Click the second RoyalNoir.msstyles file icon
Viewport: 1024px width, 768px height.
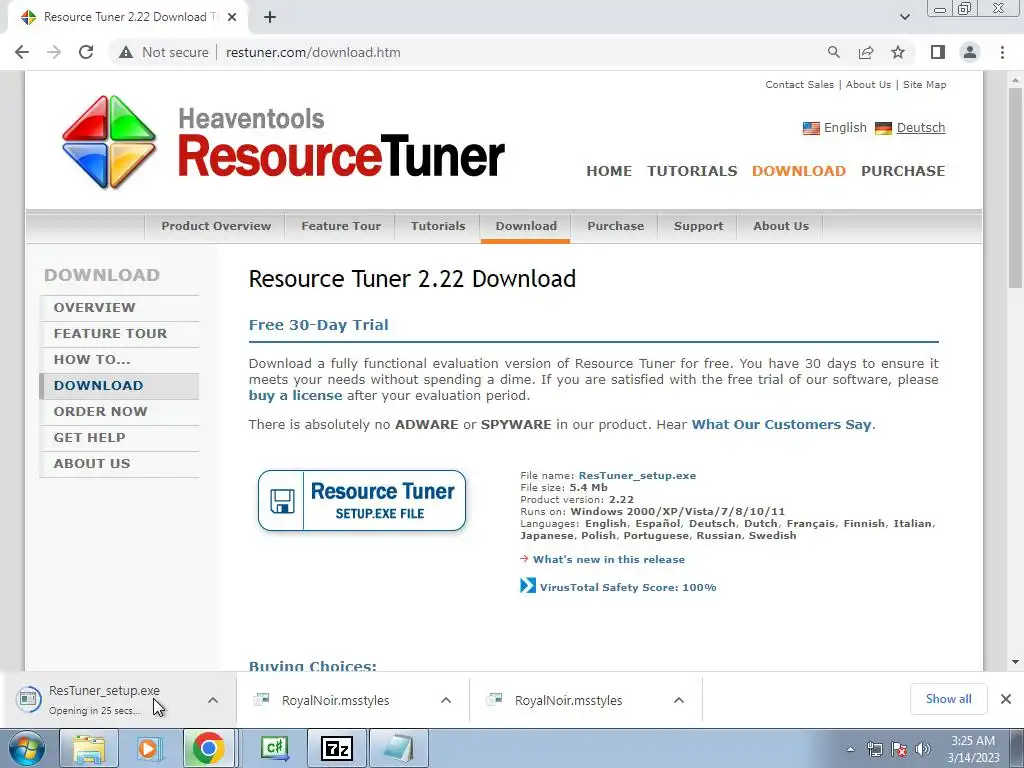tap(494, 699)
